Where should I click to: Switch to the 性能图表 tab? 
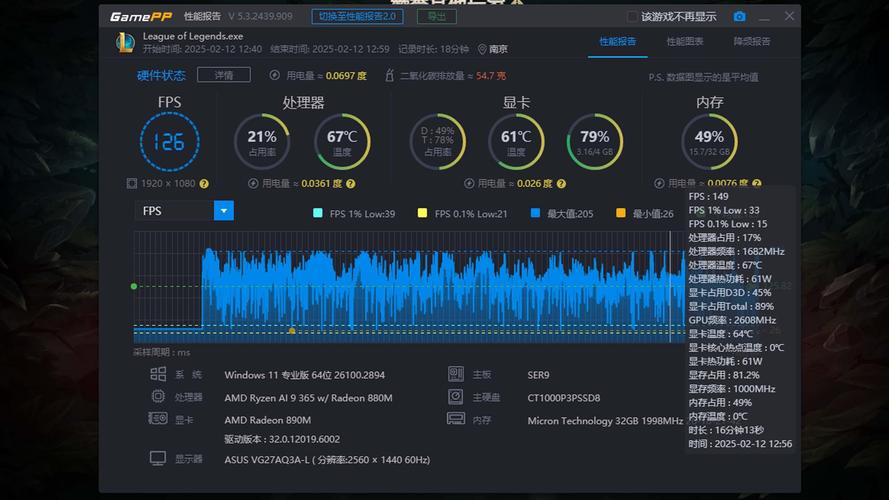685,42
